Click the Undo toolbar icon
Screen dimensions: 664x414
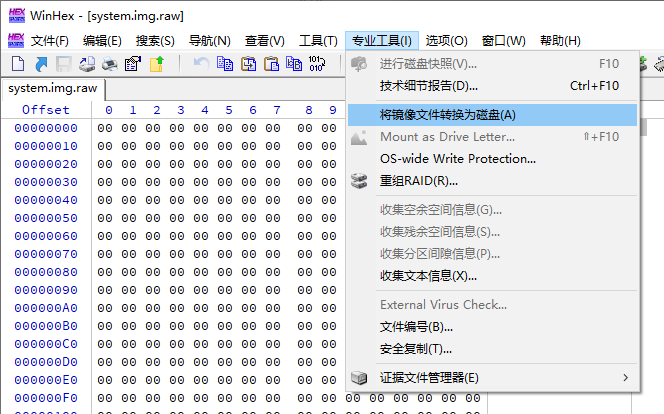pos(201,64)
